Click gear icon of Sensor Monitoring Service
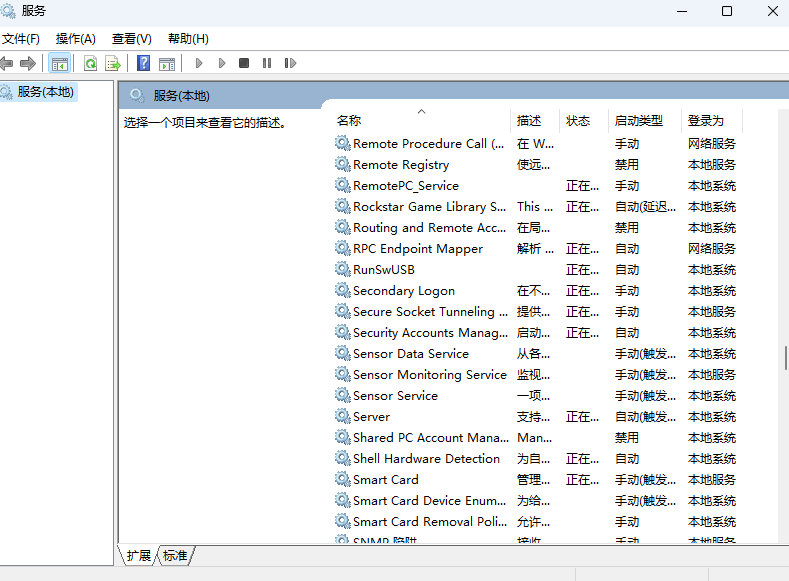This screenshot has width=789, height=581. [x=343, y=374]
